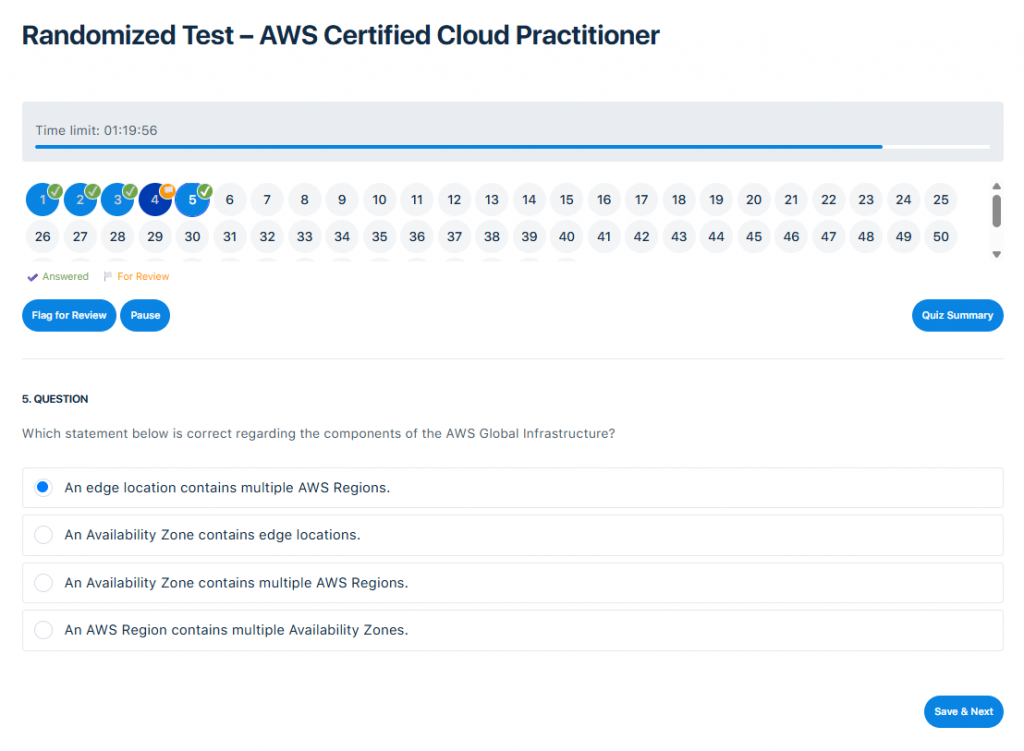This screenshot has height=751, width=1024.
Task: Go to question 38 in the palette
Action: pyautogui.click(x=491, y=236)
